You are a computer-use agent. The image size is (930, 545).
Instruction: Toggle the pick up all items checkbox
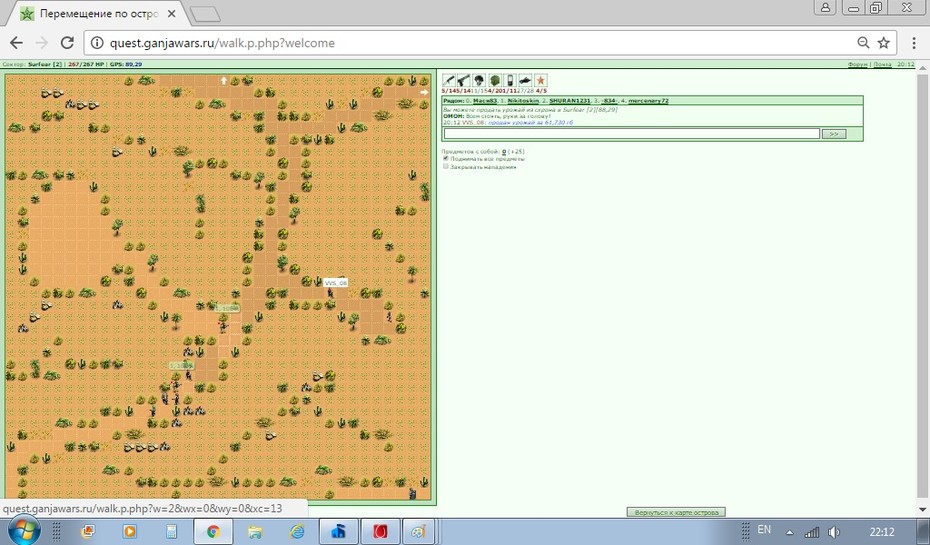[445, 158]
